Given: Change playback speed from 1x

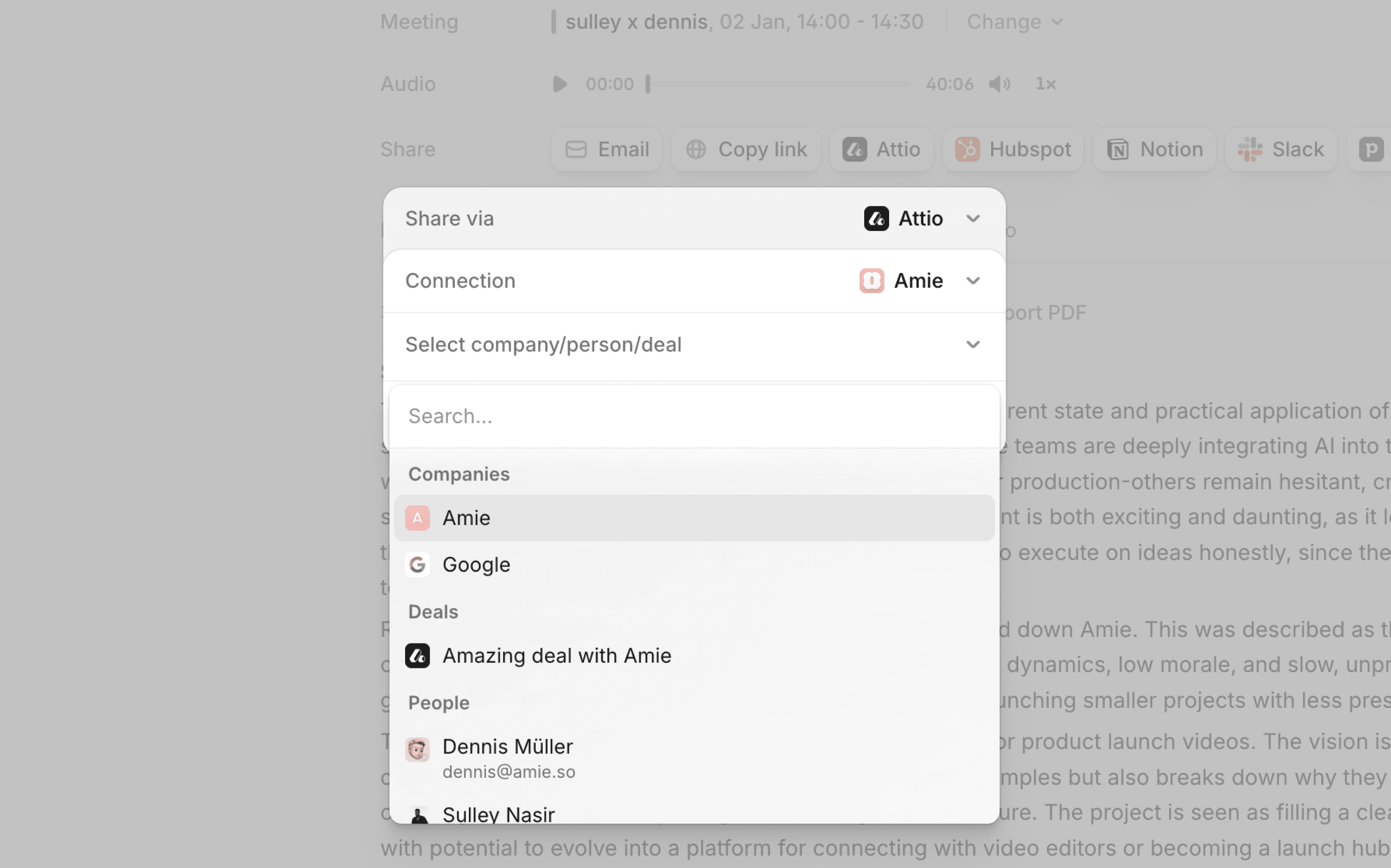Looking at the screenshot, I should tap(1045, 85).
